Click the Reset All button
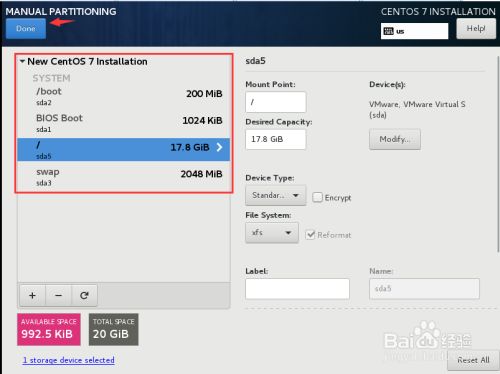Image resolution: width=500 pixels, height=374 pixels. coord(473,360)
